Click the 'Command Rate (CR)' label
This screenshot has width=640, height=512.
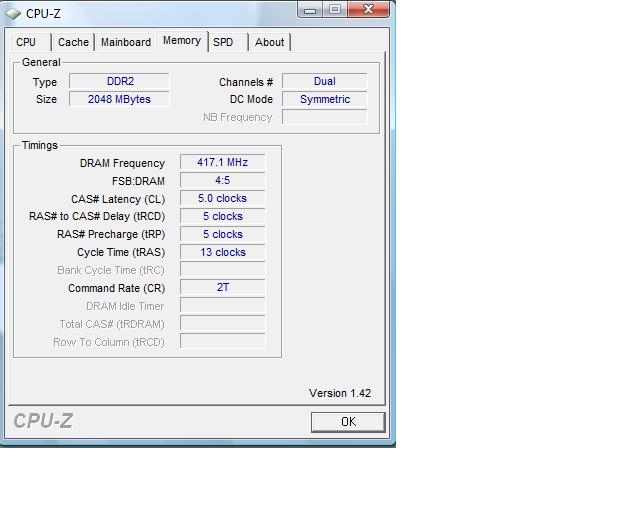coord(117,288)
